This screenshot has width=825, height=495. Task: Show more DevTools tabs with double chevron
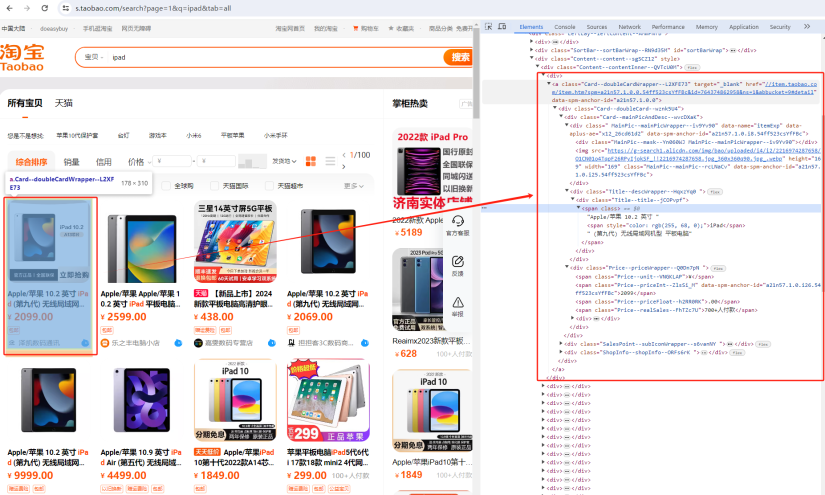807,26
